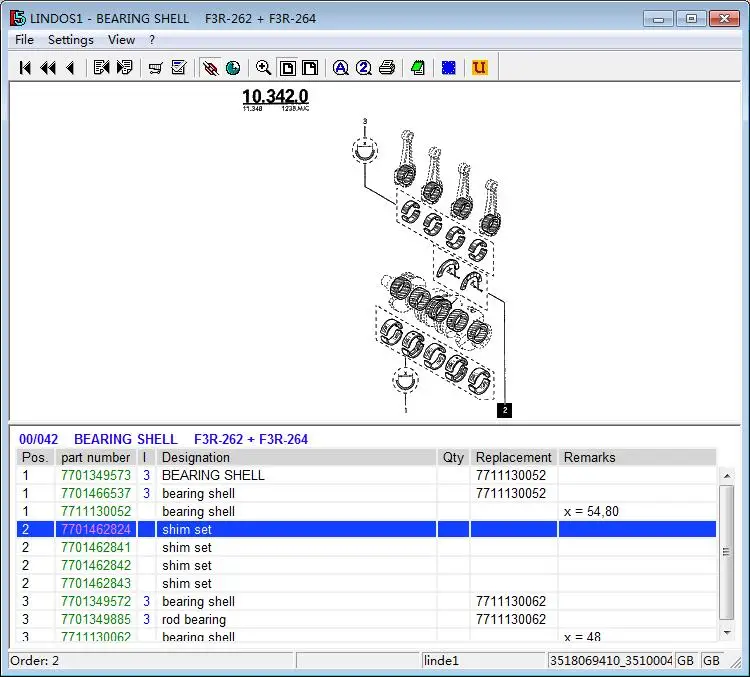Click the magnifier zoom icon
Viewport: 750px width, 677px height.
click(263, 68)
